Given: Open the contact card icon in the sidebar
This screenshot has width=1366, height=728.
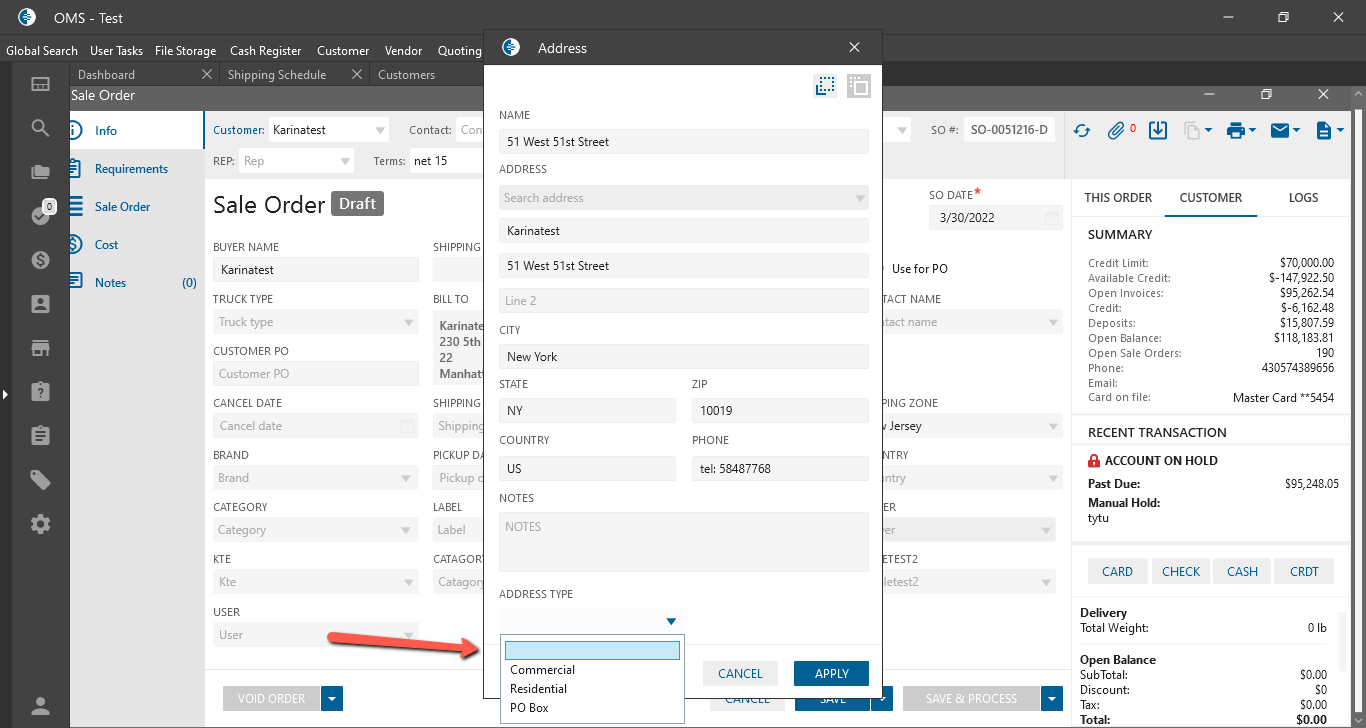Looking at the screenshot, I should click(x=40, y=304).
